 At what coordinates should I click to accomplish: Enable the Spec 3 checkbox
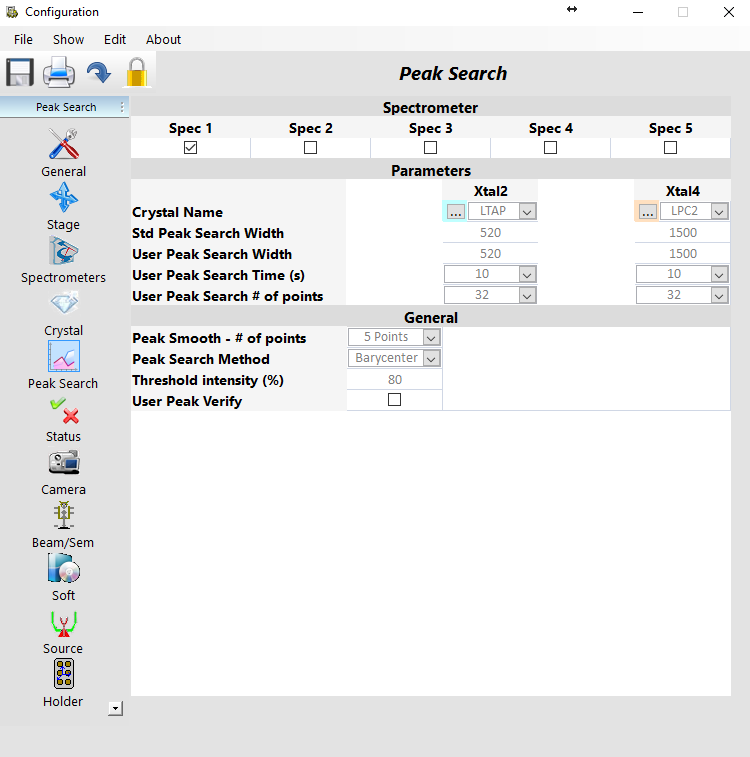430,148
